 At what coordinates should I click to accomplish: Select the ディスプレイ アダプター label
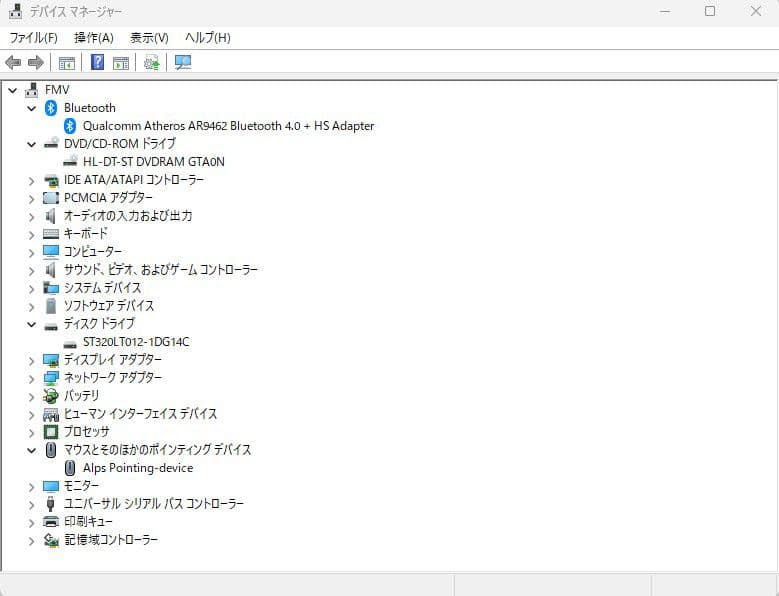[112, 360]
